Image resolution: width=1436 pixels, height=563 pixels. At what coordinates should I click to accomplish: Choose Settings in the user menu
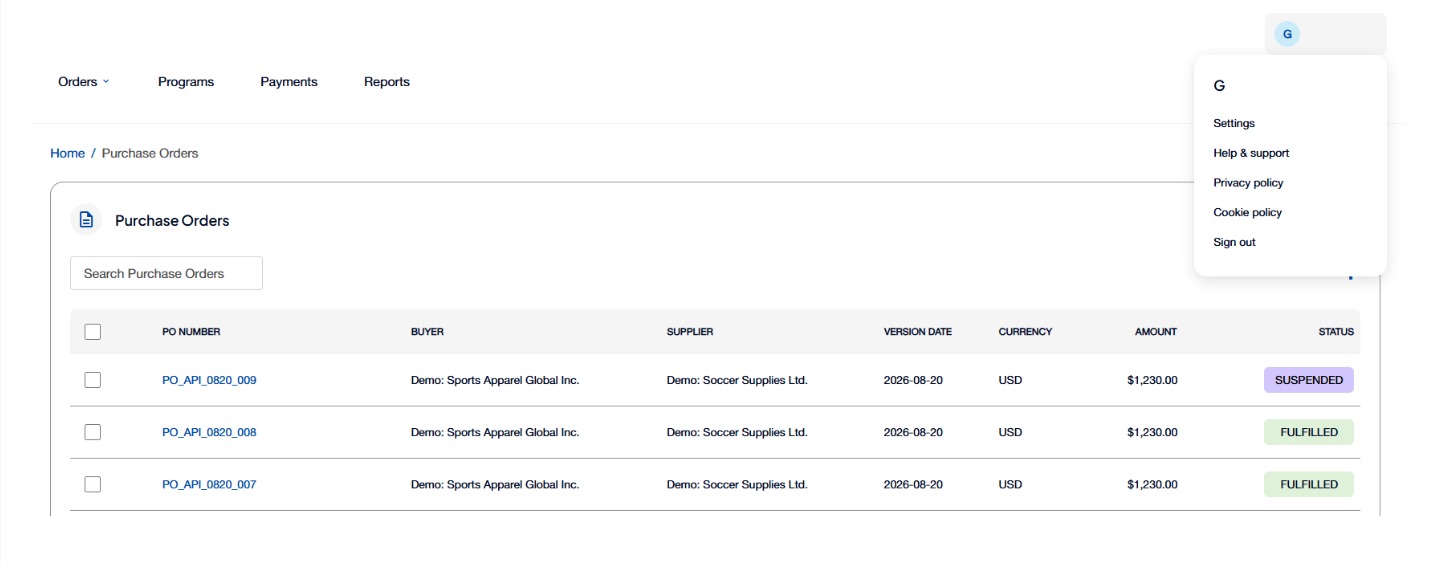coord(1234,123)
